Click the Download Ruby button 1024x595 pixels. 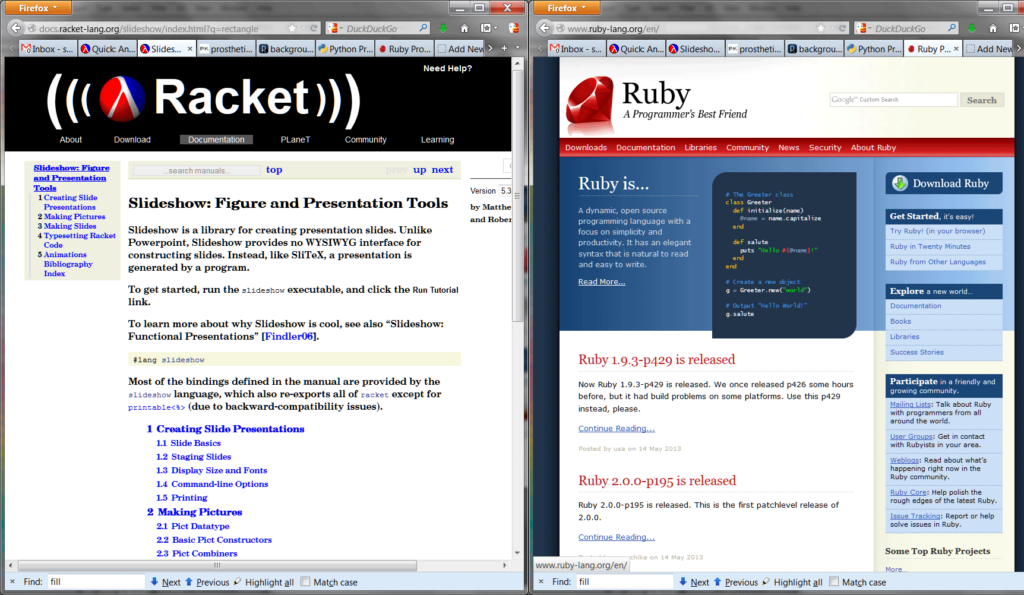(x=944, y=184)
